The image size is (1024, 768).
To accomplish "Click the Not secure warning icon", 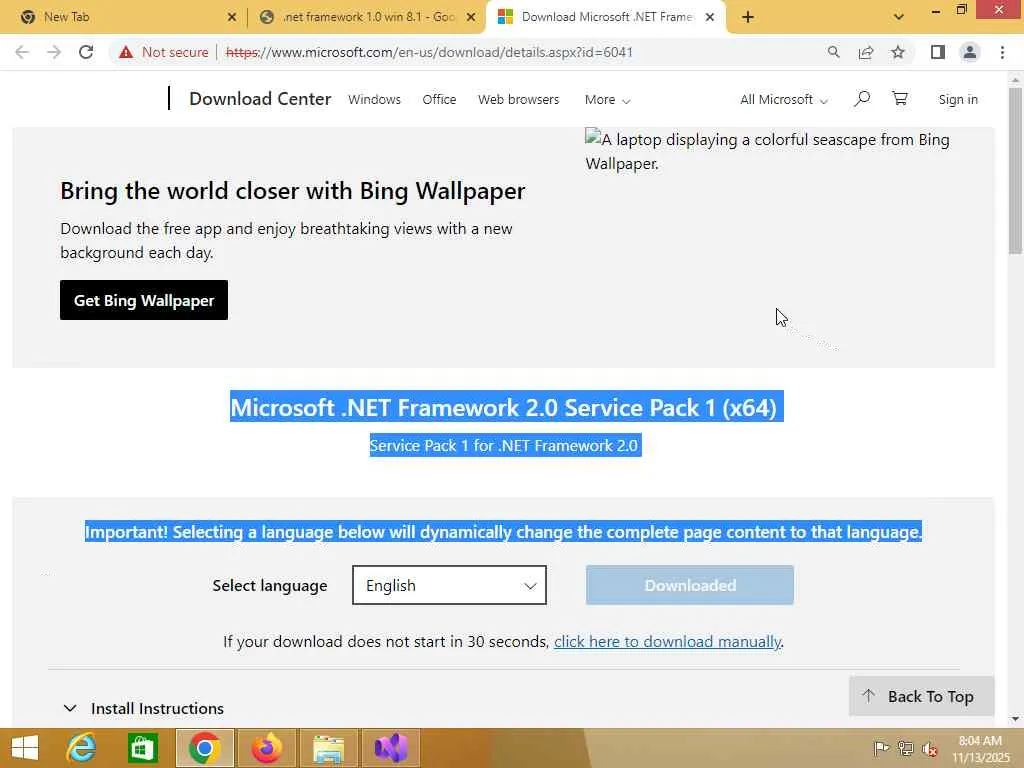I will (126, 52).
